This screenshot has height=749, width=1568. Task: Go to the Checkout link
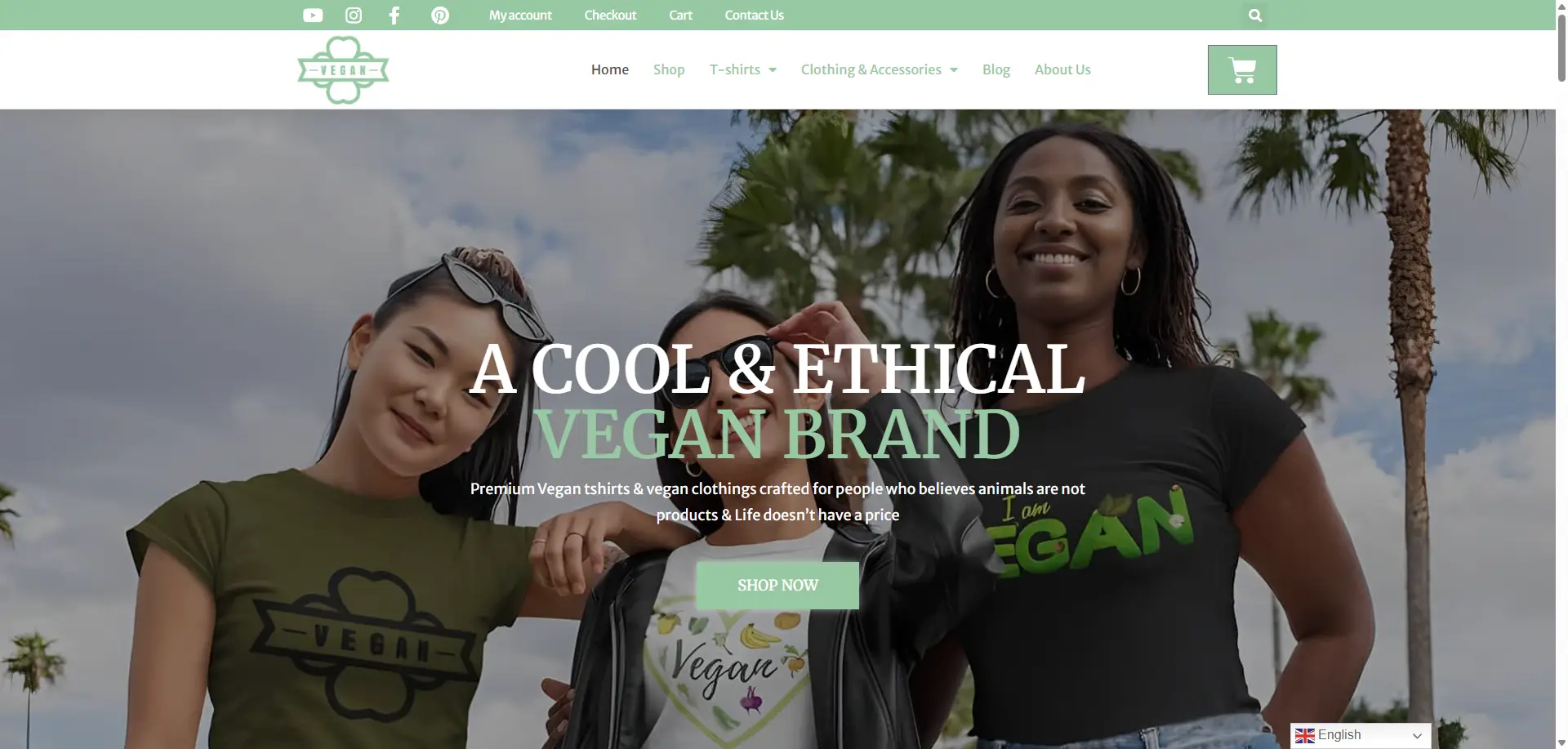(x=610, y=16)
